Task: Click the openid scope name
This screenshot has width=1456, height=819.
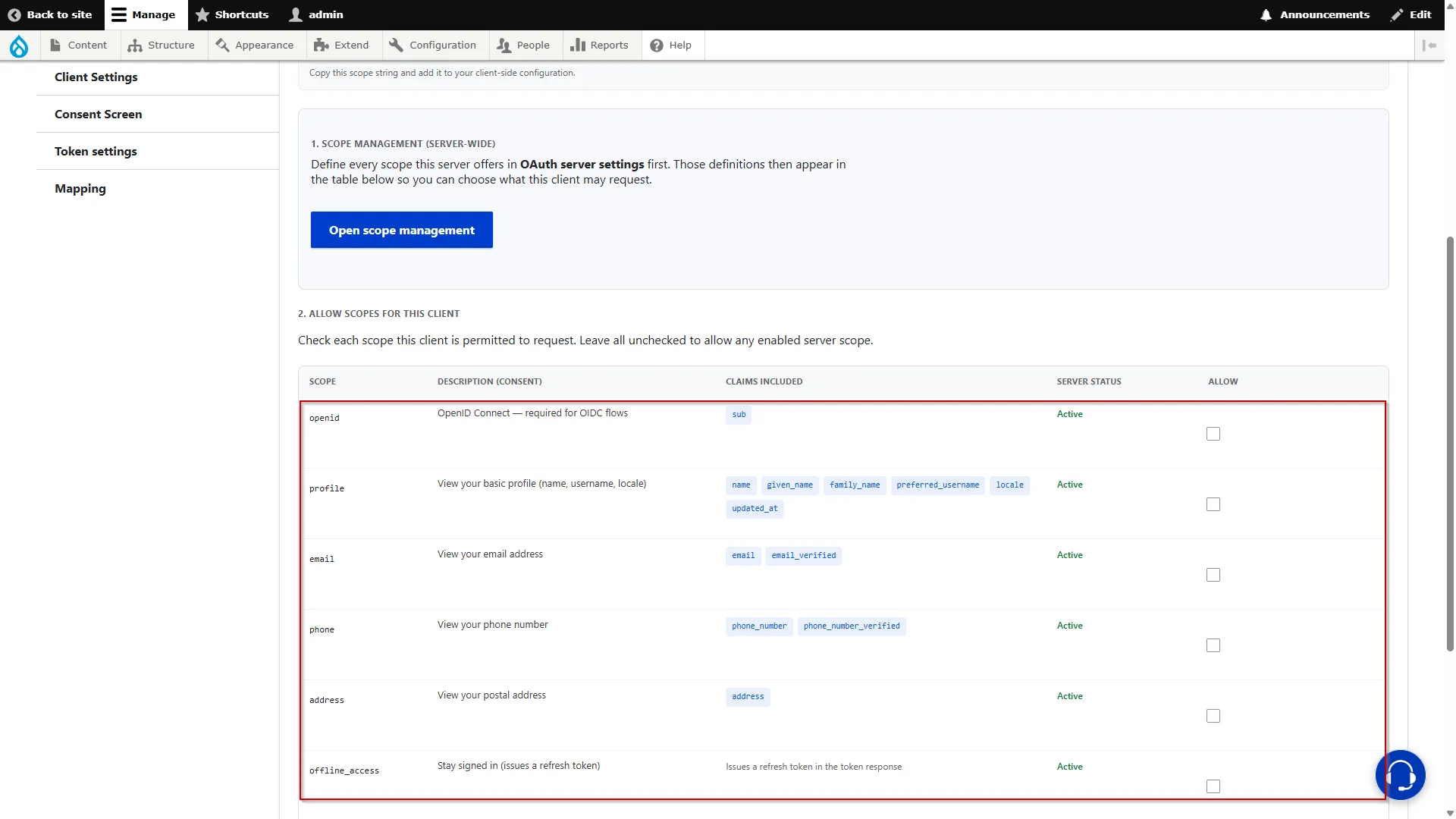Action: (x=325, y=418)
